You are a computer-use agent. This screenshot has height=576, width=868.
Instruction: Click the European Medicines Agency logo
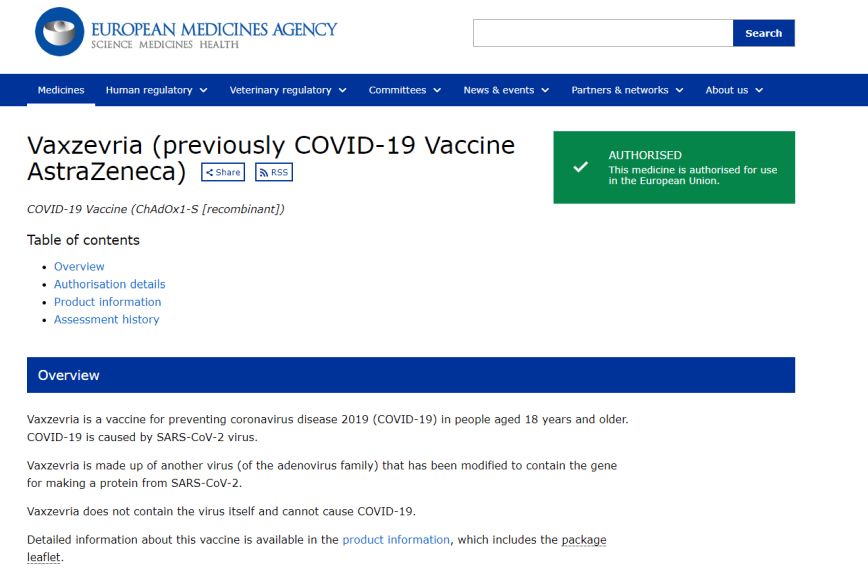[186, 32]
